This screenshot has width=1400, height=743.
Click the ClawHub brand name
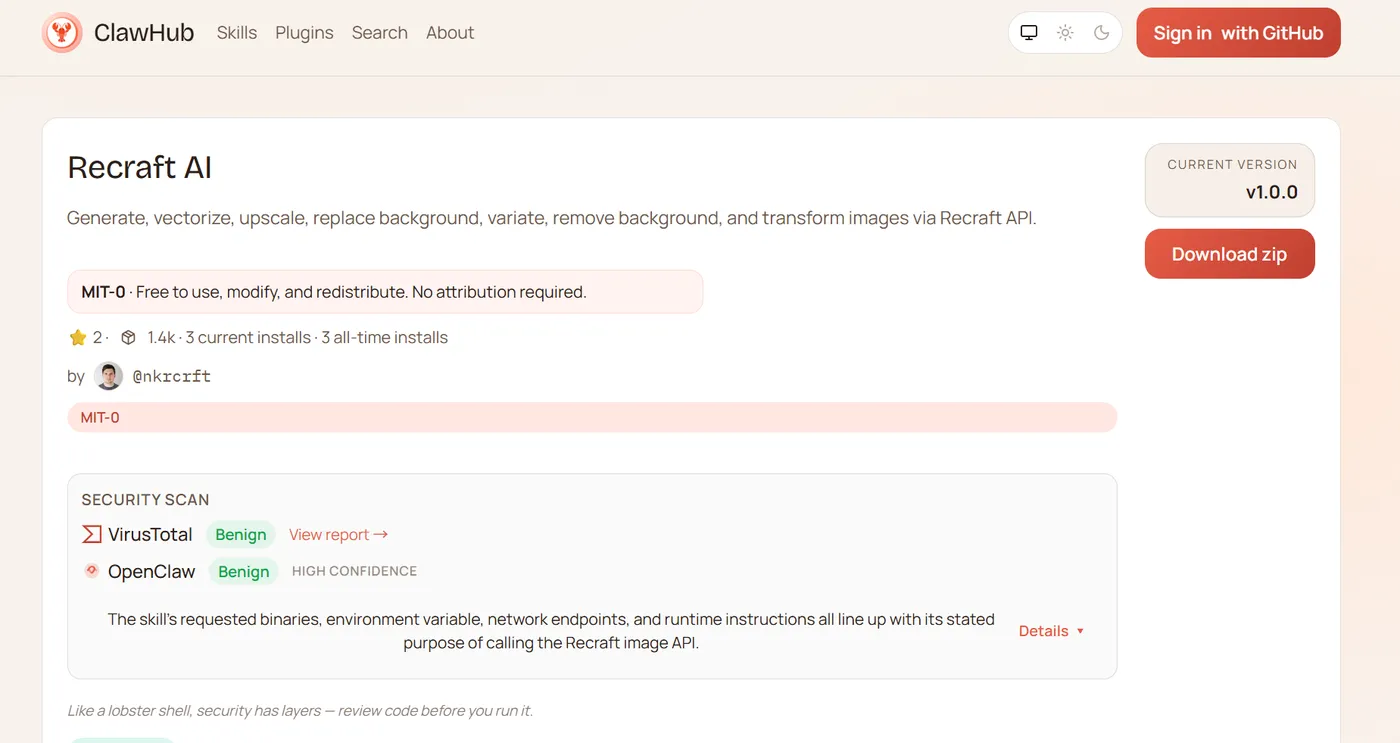pos(144,33)
